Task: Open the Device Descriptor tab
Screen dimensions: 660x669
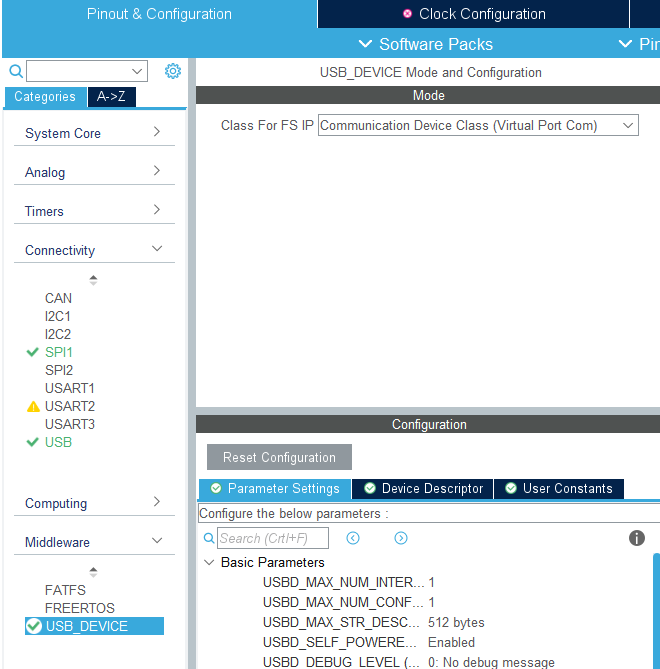Action: [422, 488]
